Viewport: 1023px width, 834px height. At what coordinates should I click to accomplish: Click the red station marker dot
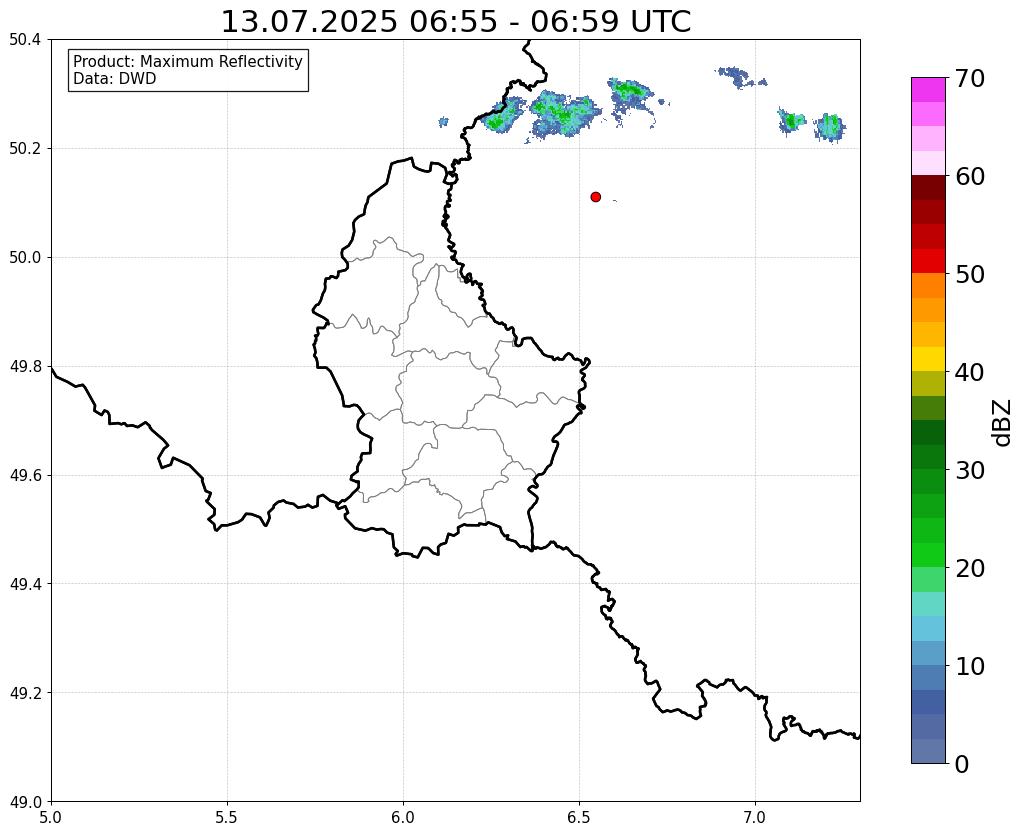pos(595,196)
